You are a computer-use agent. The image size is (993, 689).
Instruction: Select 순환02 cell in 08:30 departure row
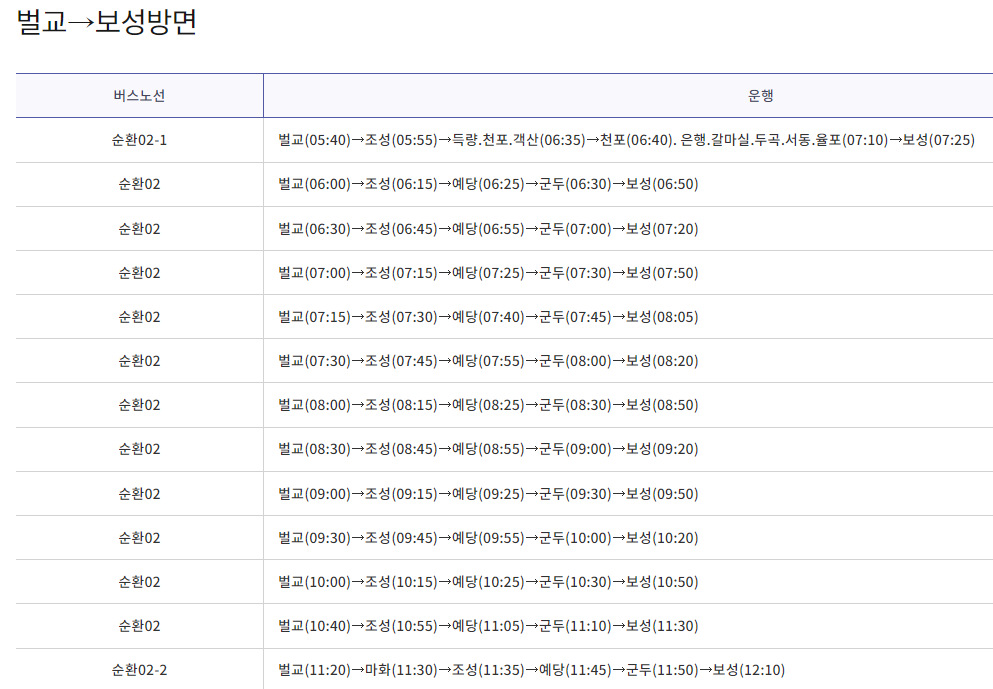(x=139, y=449)
